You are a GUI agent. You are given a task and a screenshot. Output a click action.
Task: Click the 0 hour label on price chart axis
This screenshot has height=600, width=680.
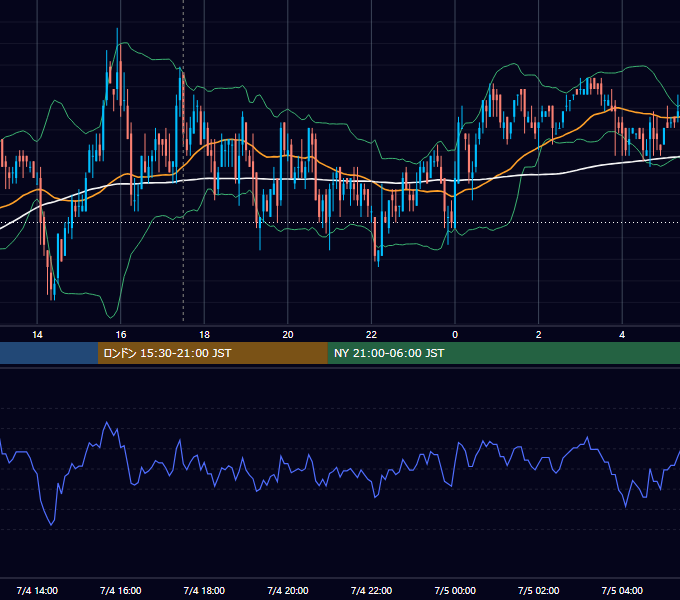tap(455, 335)
